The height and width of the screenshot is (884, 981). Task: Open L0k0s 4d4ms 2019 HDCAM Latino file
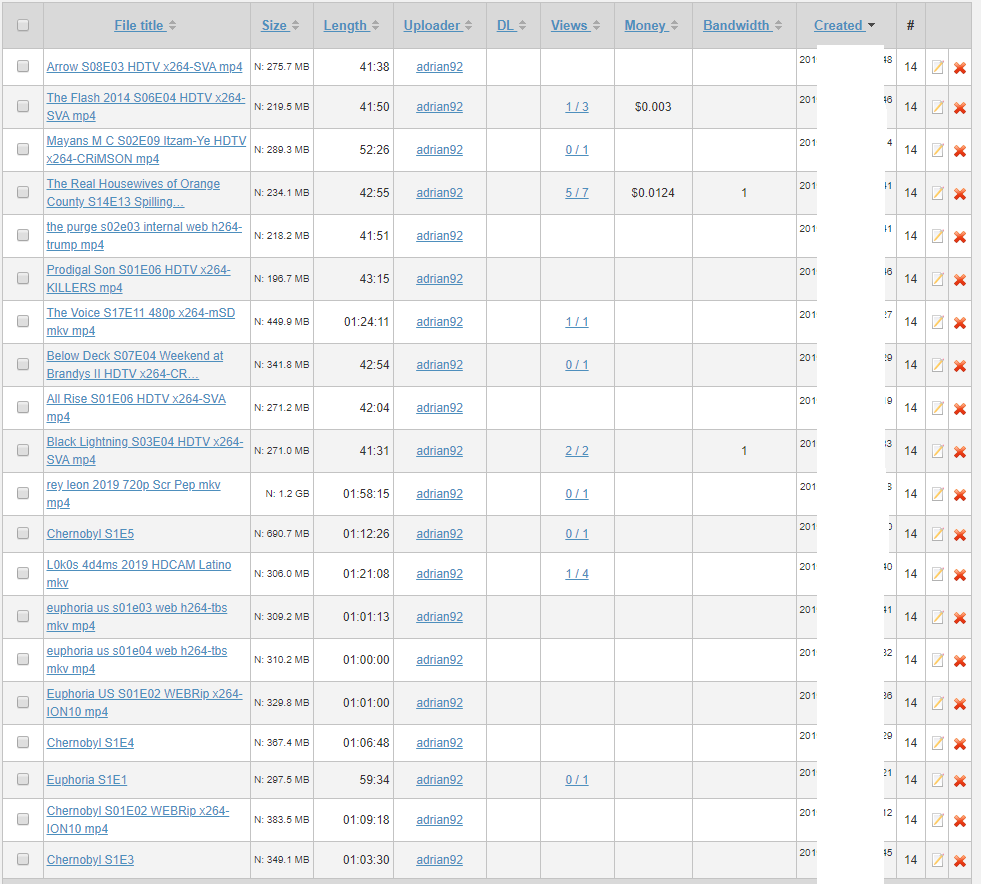click(x=139, y=574)
